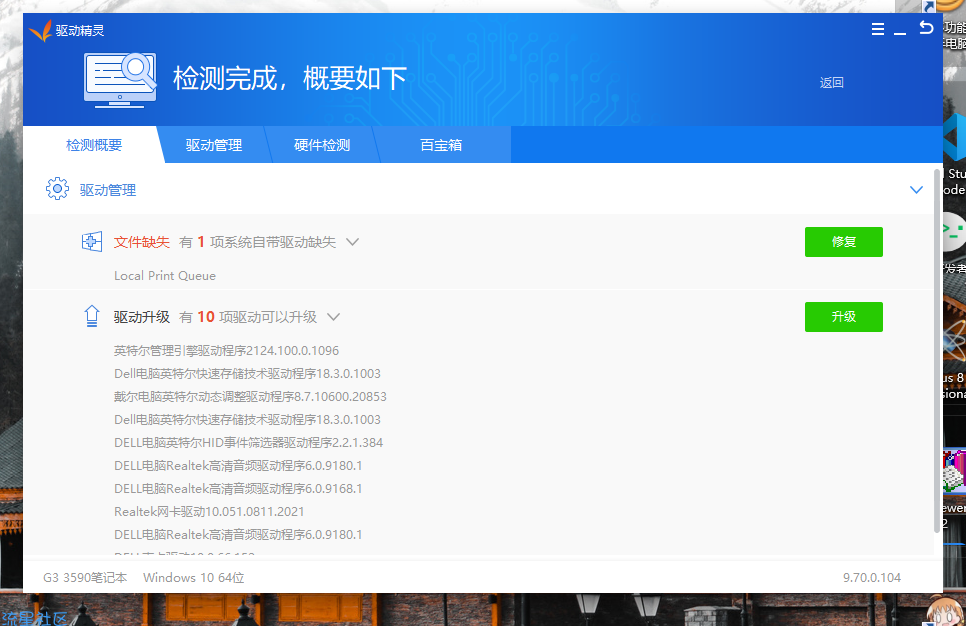Image resolution: width=966 pixels, height=626 pixels.
Task: Select DELL电脑英特尔HID事件筛选器驱动程序2.2.1.384
Action: (248, 442)
